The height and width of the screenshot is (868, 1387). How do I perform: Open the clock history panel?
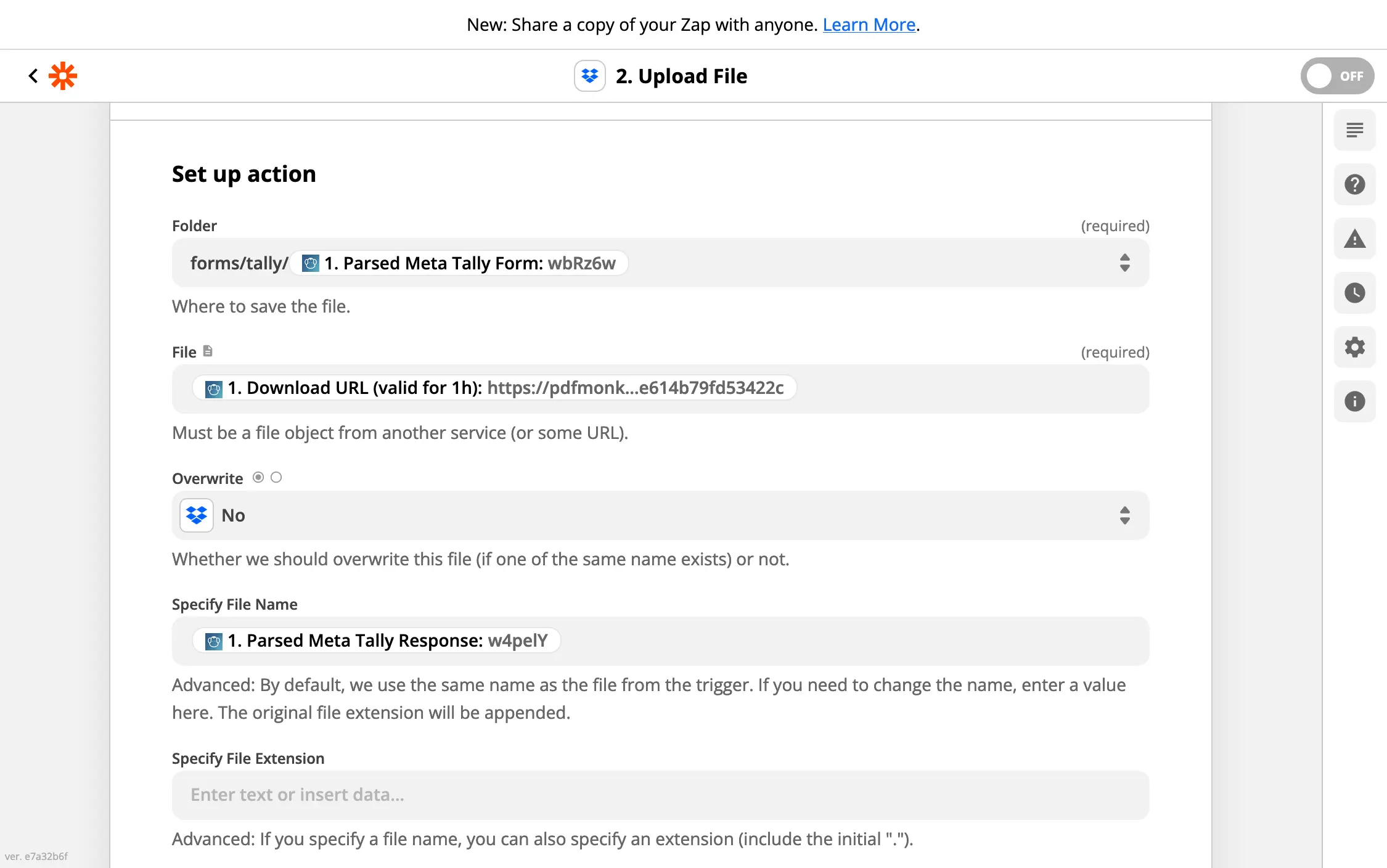pyautogui.click(x=1354, y=293)
